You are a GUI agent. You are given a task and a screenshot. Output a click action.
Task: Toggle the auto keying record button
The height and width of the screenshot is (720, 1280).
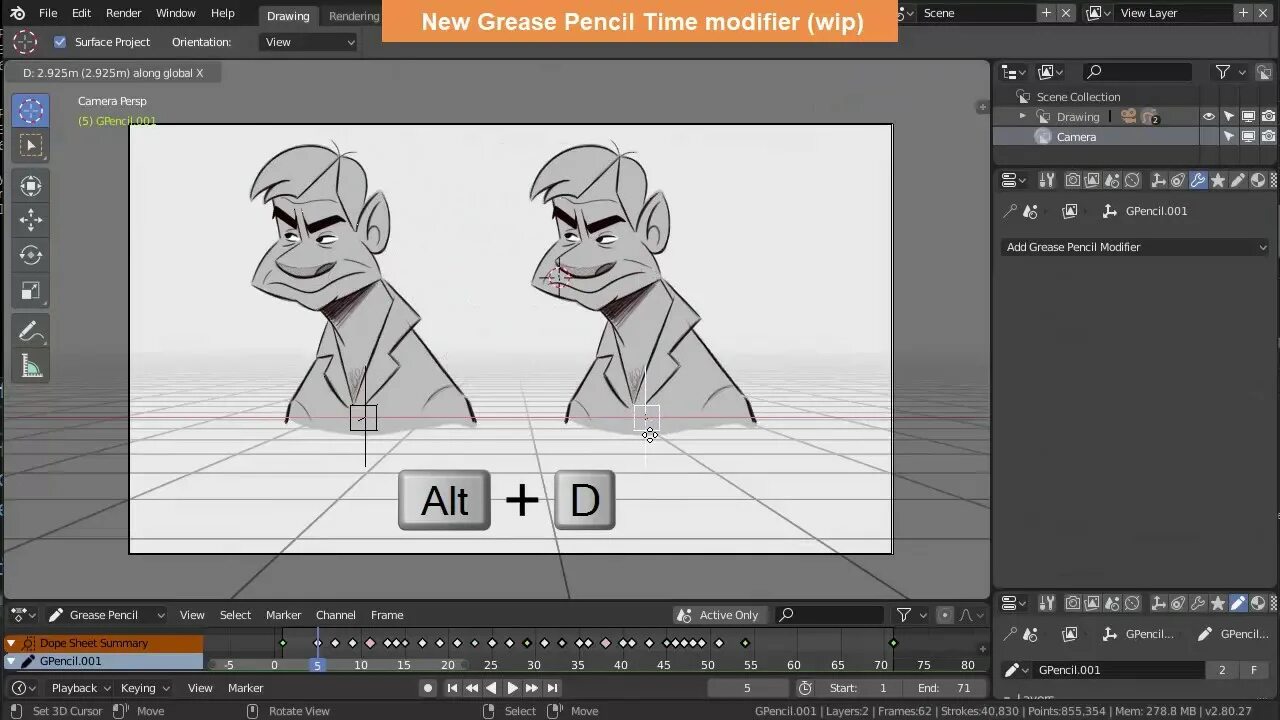[x=428, y=688]
